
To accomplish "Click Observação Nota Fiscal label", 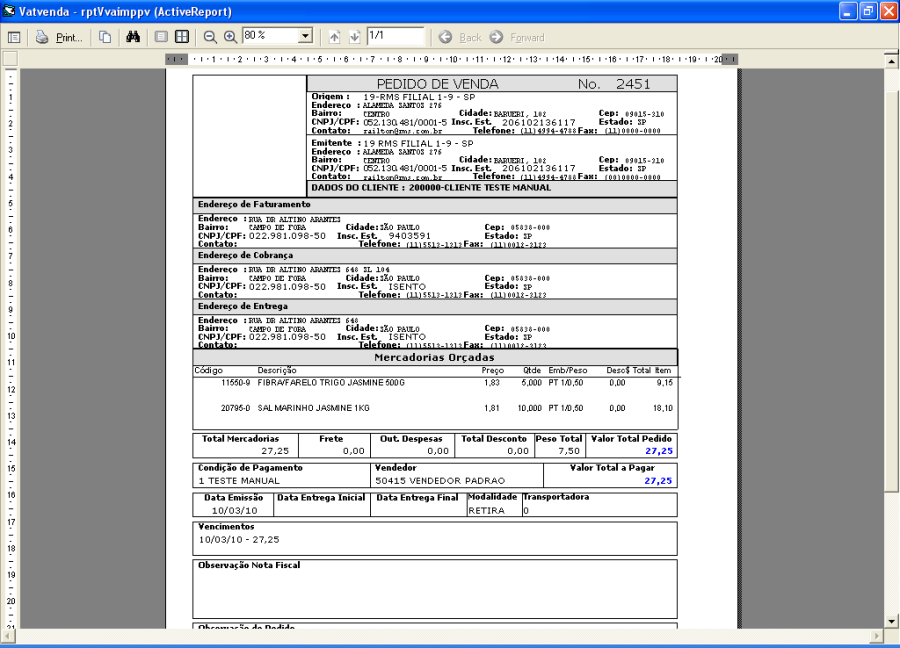I will [249, 565].
